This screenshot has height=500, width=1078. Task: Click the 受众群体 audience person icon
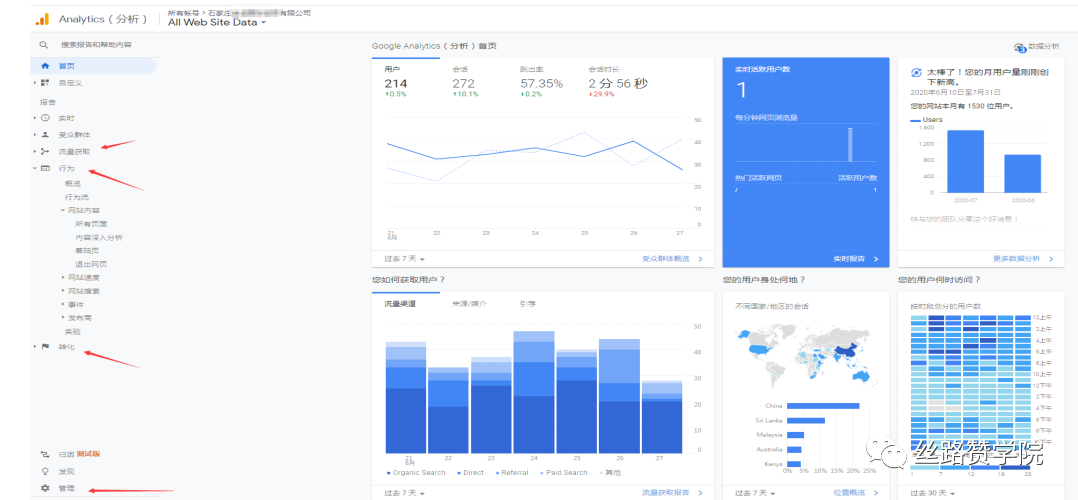click(45, 135)
